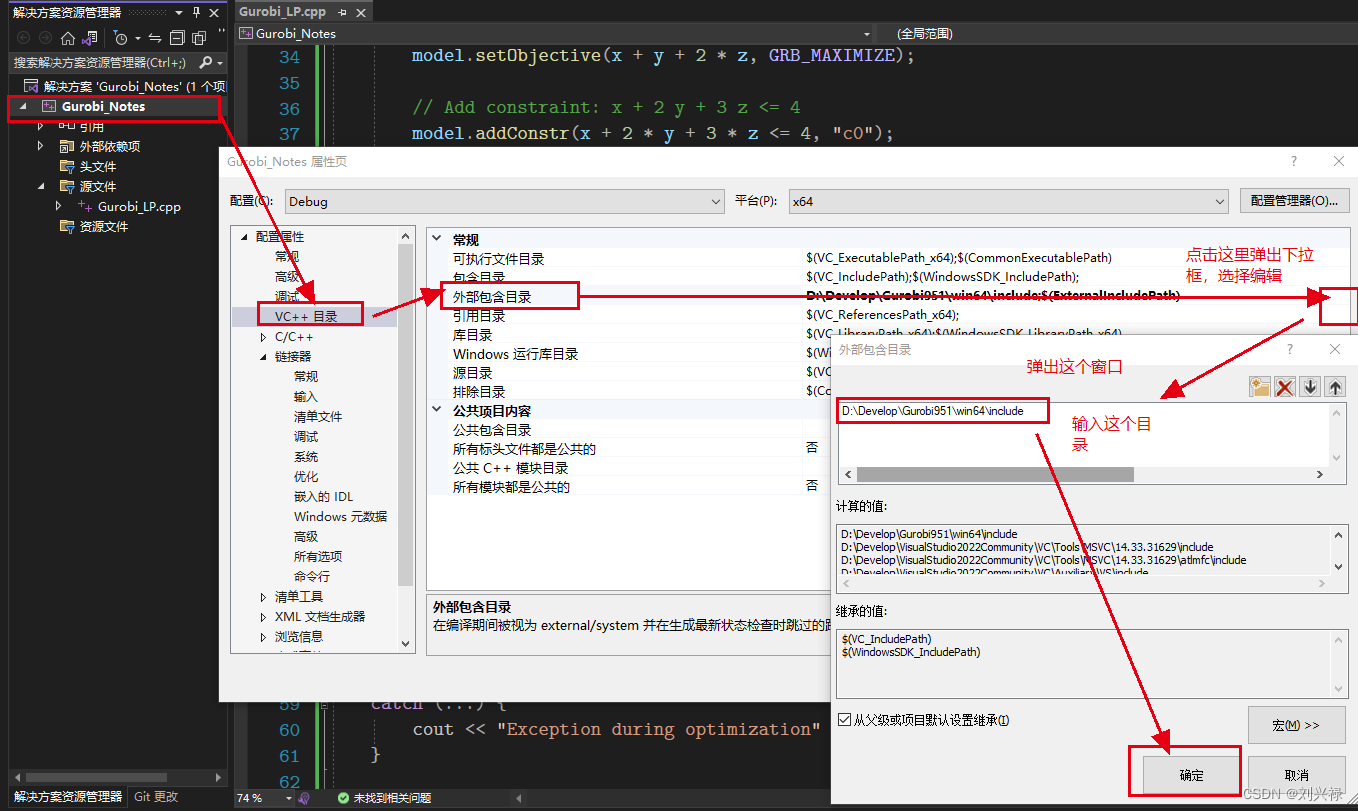Expand the 外部依赖项 node
This screenshot has height=811, width=1358.
tap(41, 146)
